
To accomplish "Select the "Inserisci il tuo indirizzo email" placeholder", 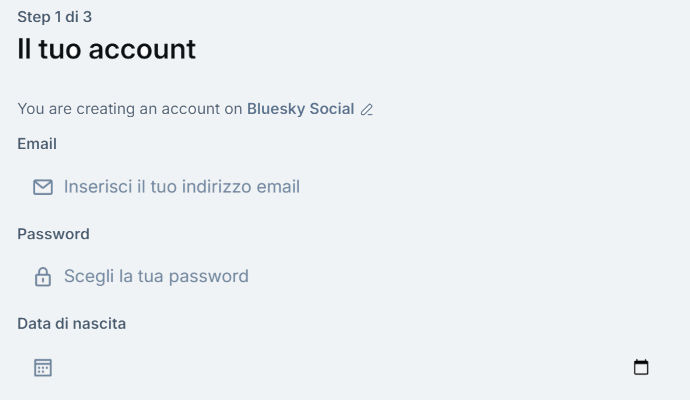I will pos(181,187).
